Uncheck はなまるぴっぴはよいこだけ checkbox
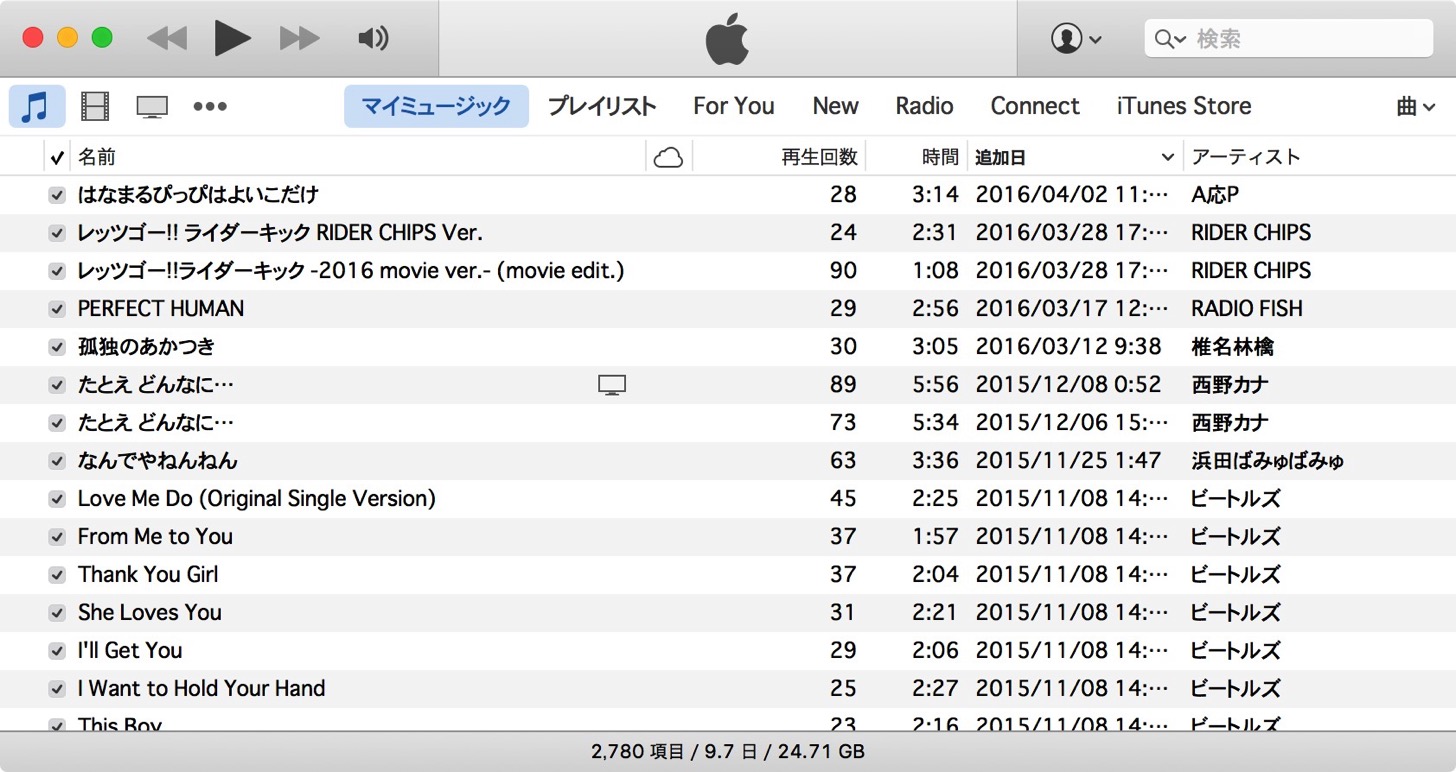 tap(57, 195)
